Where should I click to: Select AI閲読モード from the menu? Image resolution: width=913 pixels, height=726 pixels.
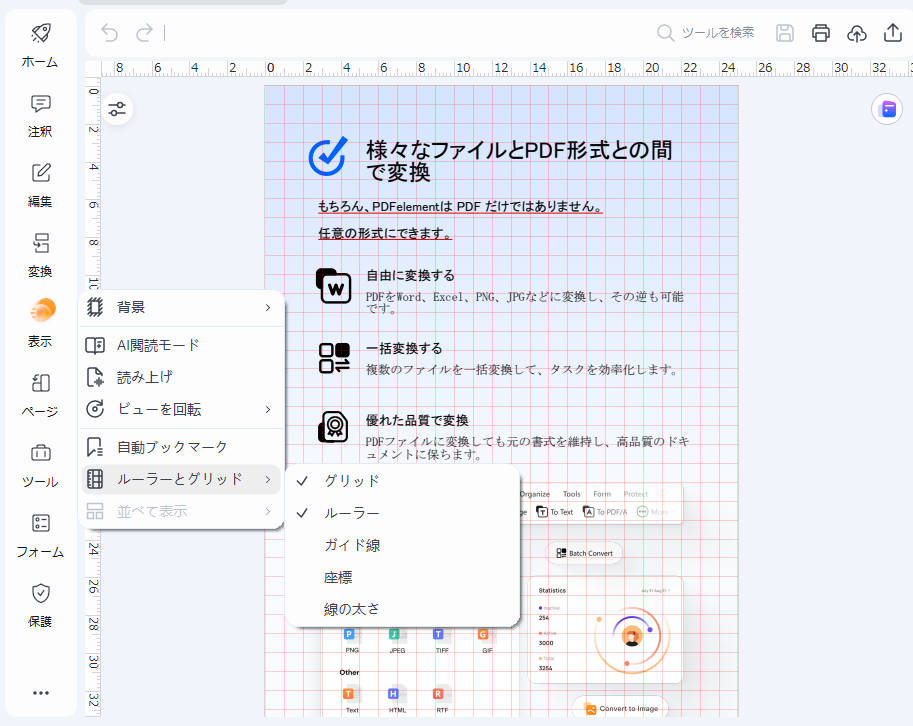point(180,345)
